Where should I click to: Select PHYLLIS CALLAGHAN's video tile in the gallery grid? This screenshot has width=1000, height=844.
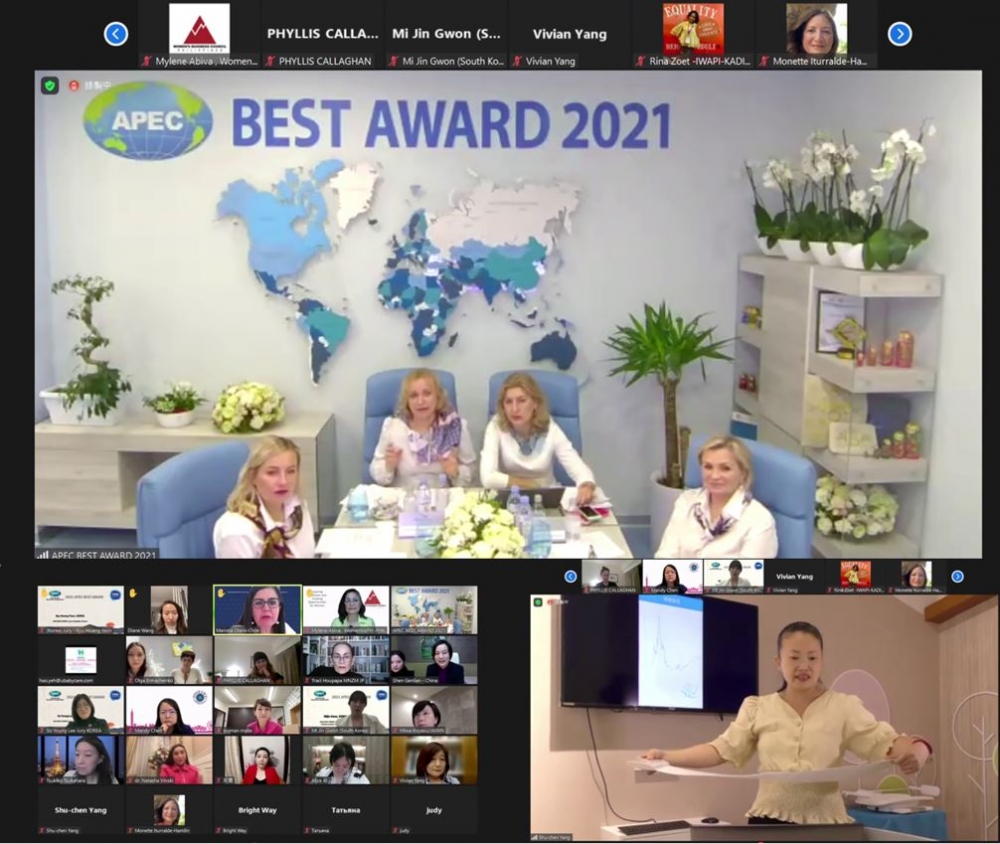pyautogui.click(x=258, y=660)
